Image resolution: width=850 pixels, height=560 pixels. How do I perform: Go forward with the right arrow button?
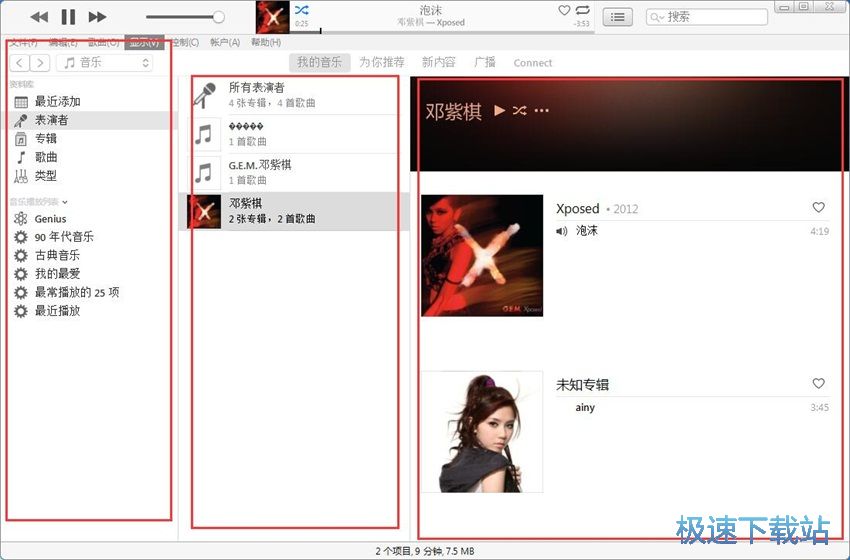[x=40, y=63]
